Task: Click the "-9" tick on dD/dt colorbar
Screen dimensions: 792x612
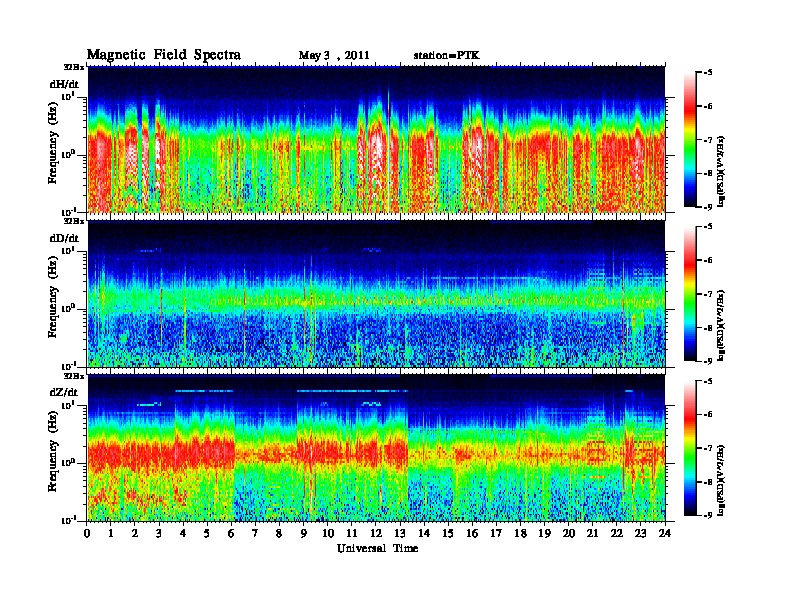Action: tap(709, 361)
